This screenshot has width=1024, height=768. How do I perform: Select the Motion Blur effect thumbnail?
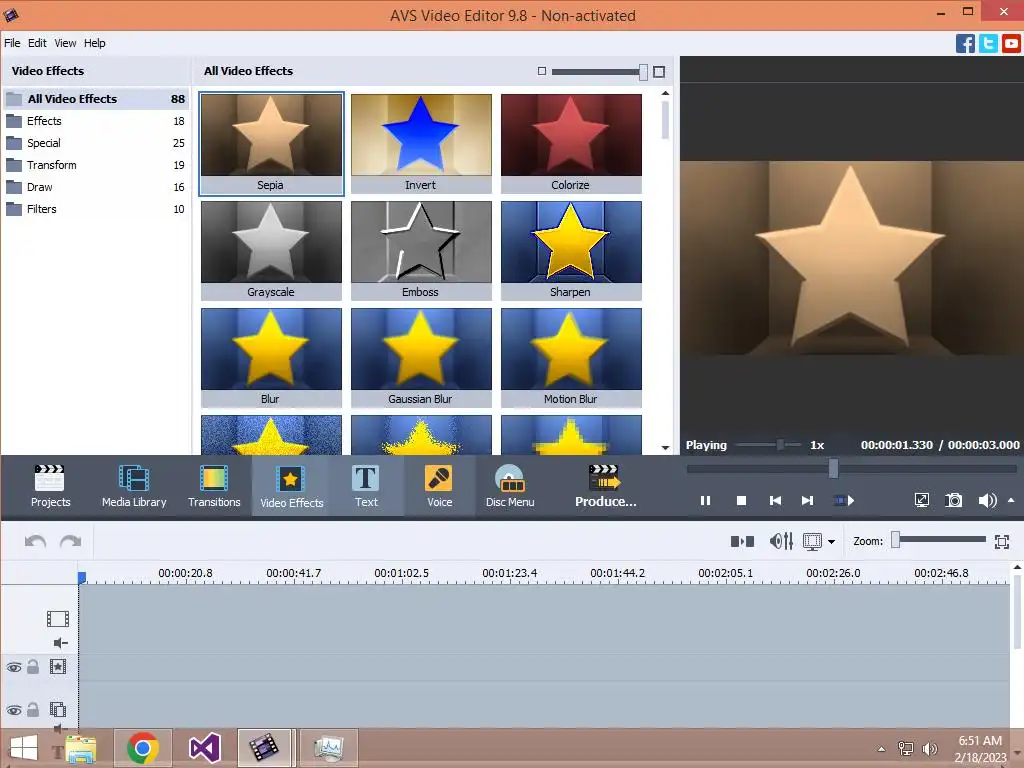click(571, 357)
